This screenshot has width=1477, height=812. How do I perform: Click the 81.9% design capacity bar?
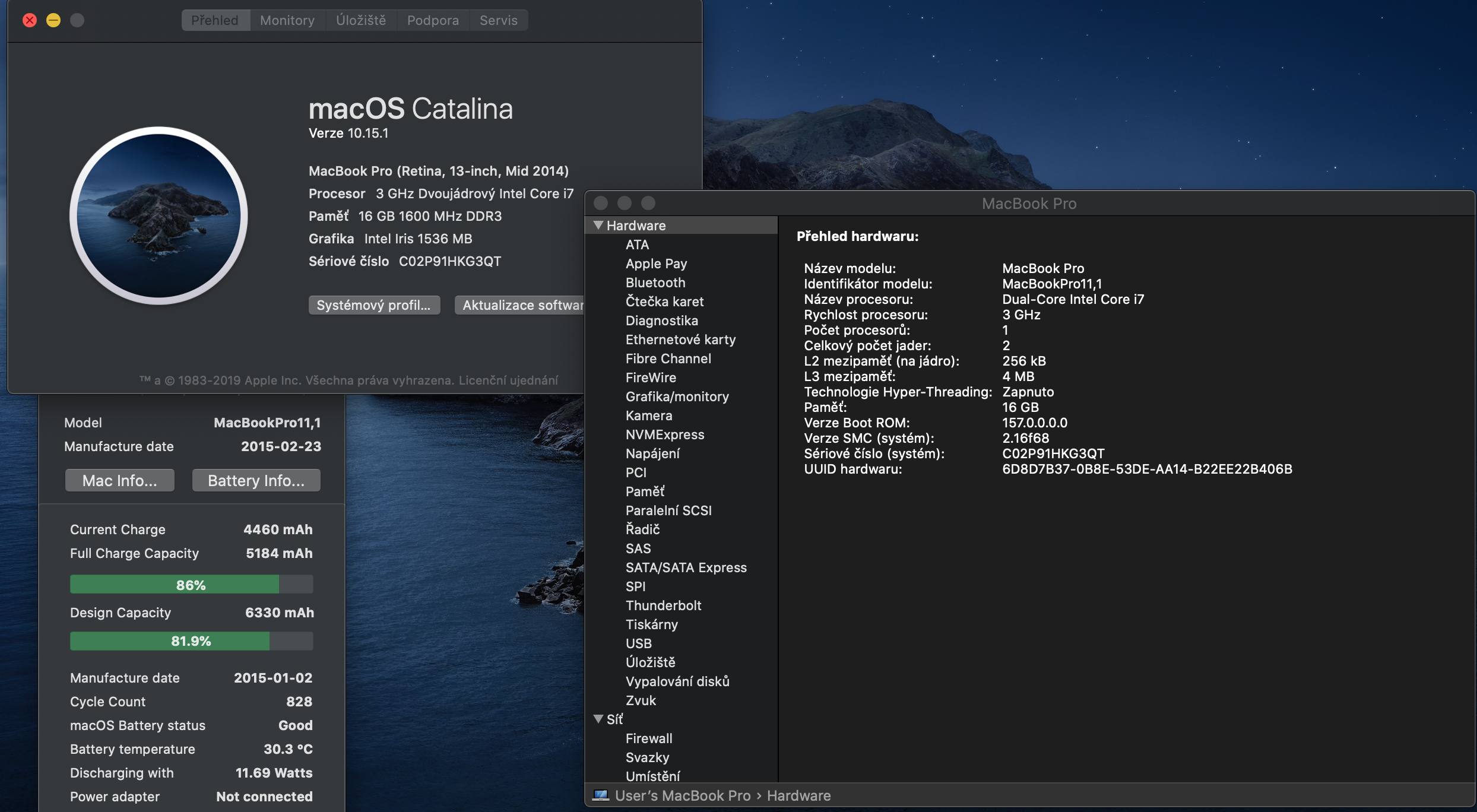tap(191, 641)
